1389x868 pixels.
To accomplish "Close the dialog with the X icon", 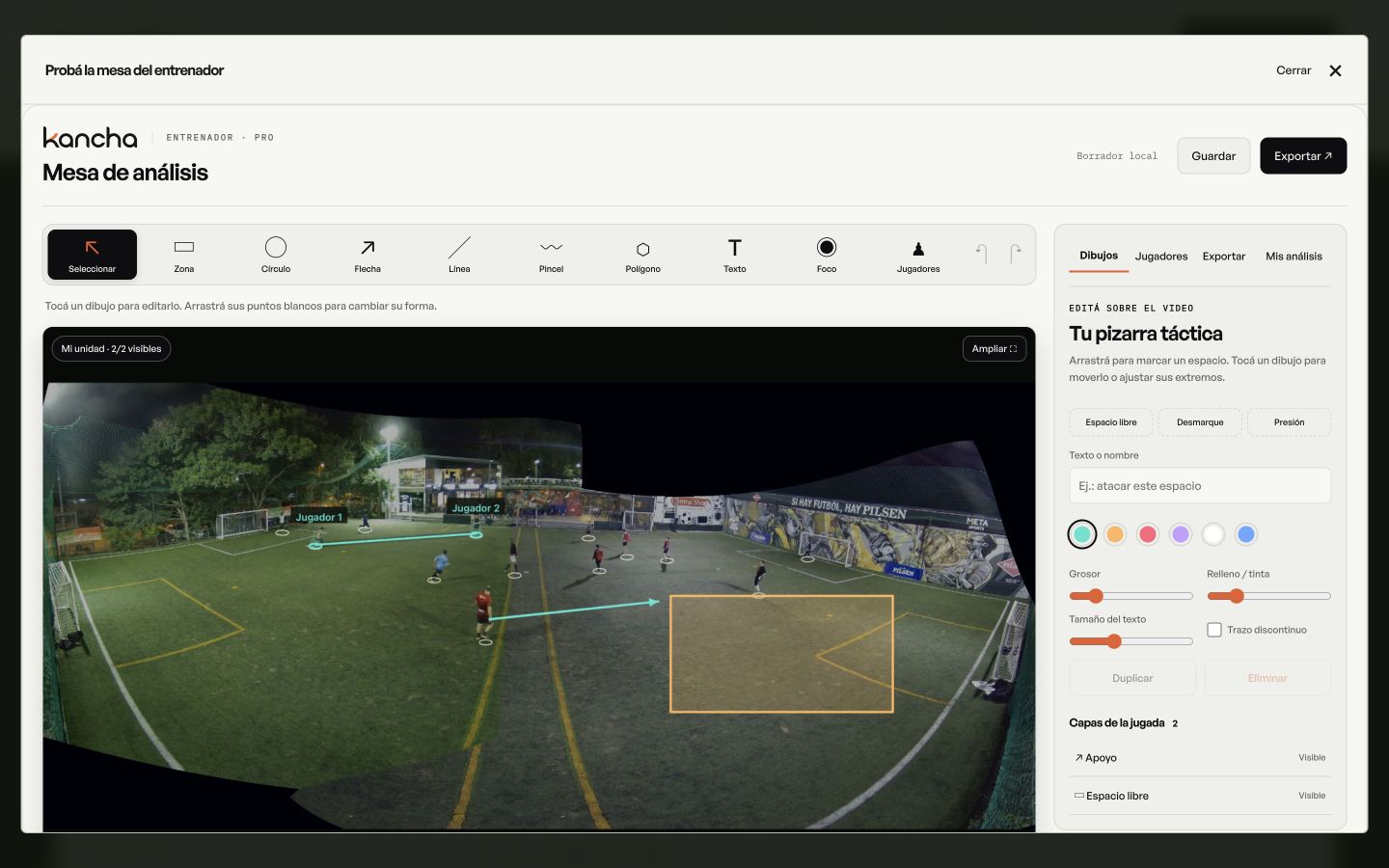I will (1335, 70).
